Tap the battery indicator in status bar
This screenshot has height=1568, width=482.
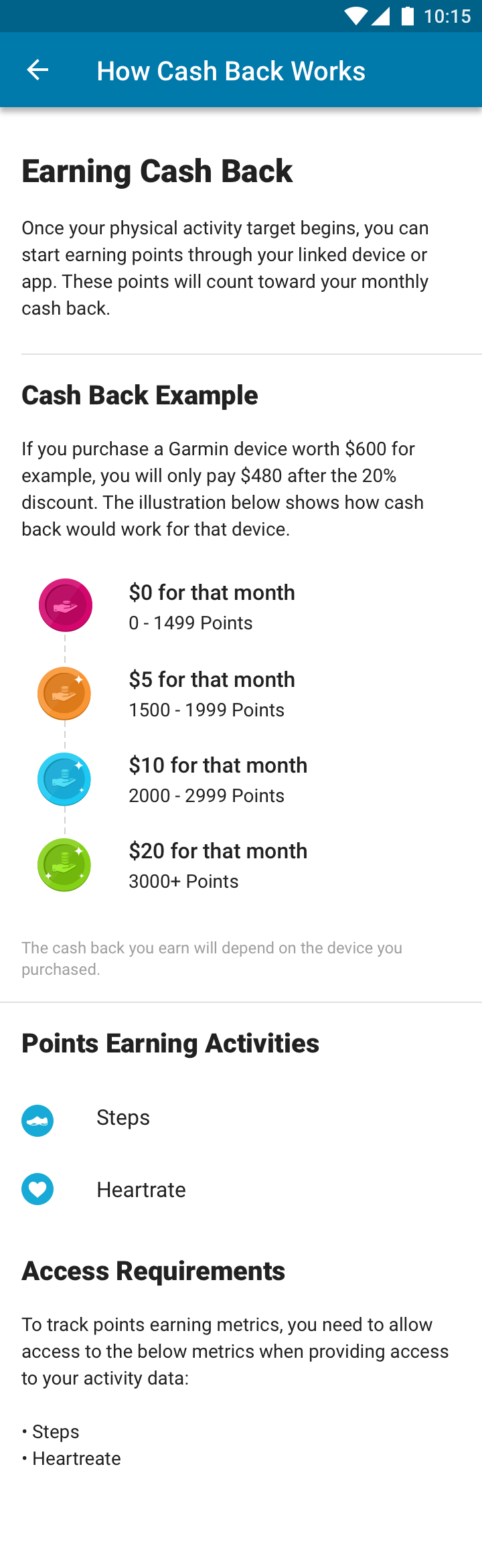409,16
